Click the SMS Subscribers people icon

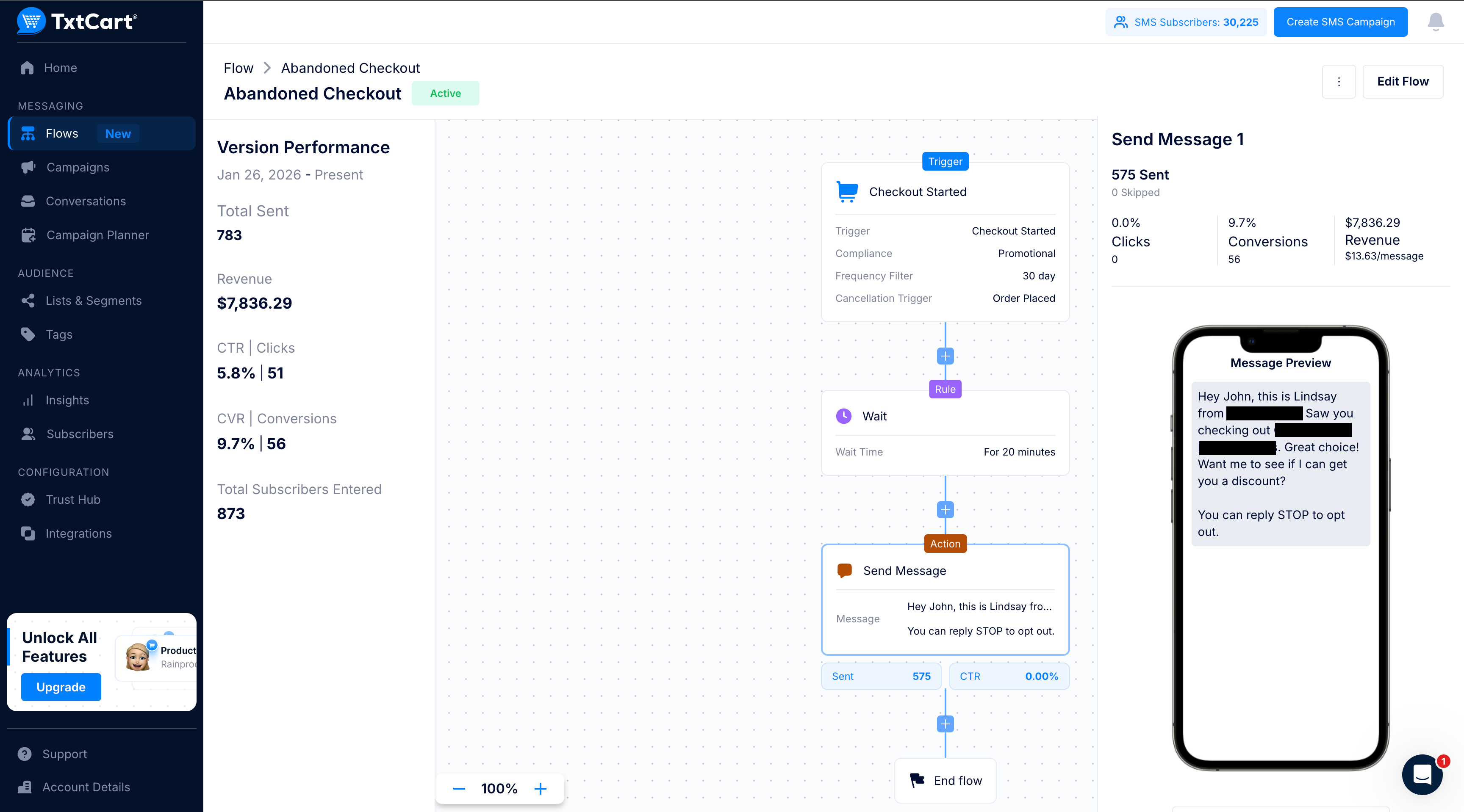(1121, 22)
